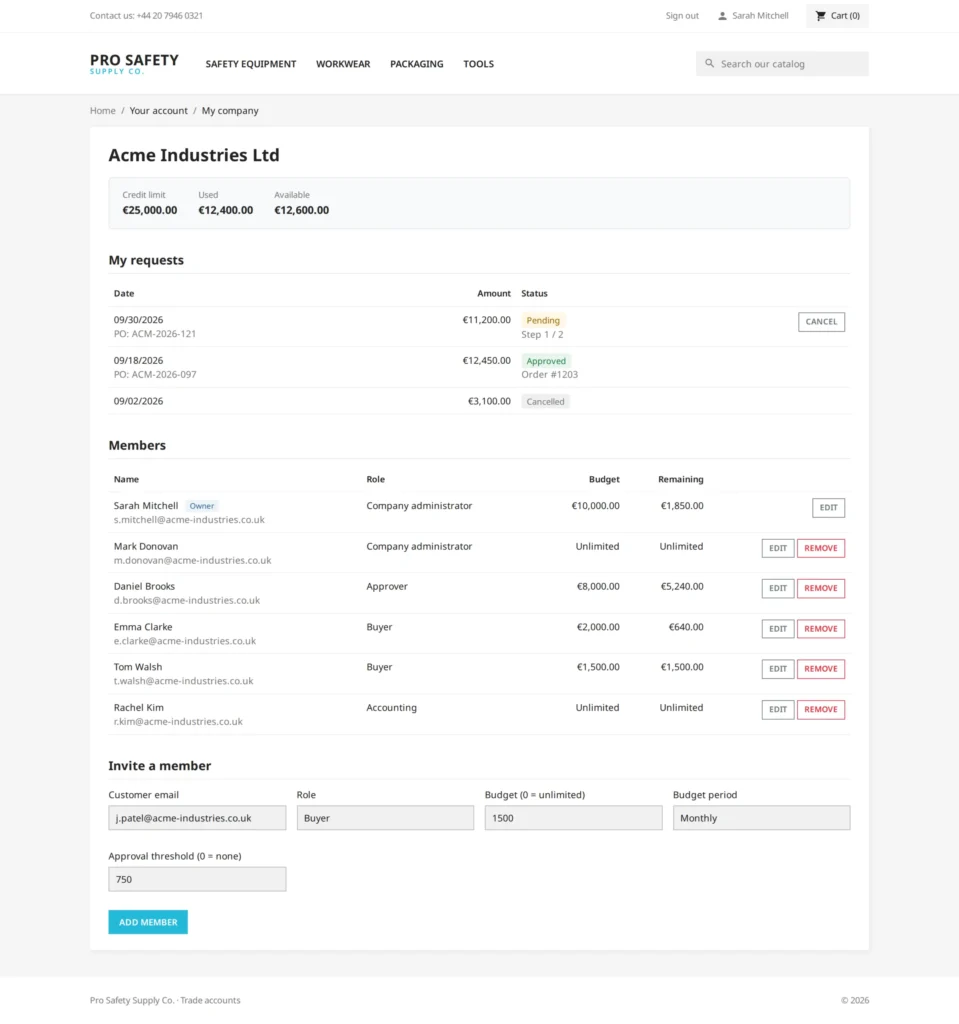Screen dimensions: 959x1024
Task: Edit Rachel Kim's member settings
Action: click(x=777, y=709)
